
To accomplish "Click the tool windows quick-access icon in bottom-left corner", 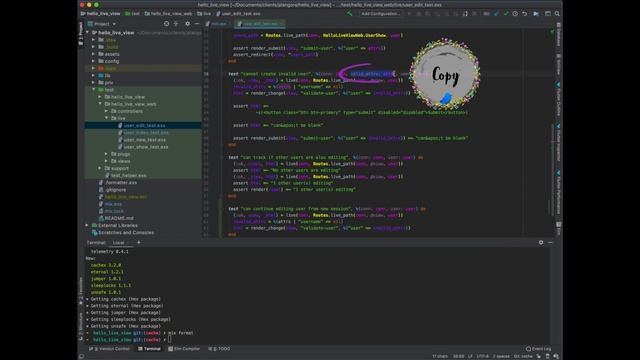I will pos(82,356).
